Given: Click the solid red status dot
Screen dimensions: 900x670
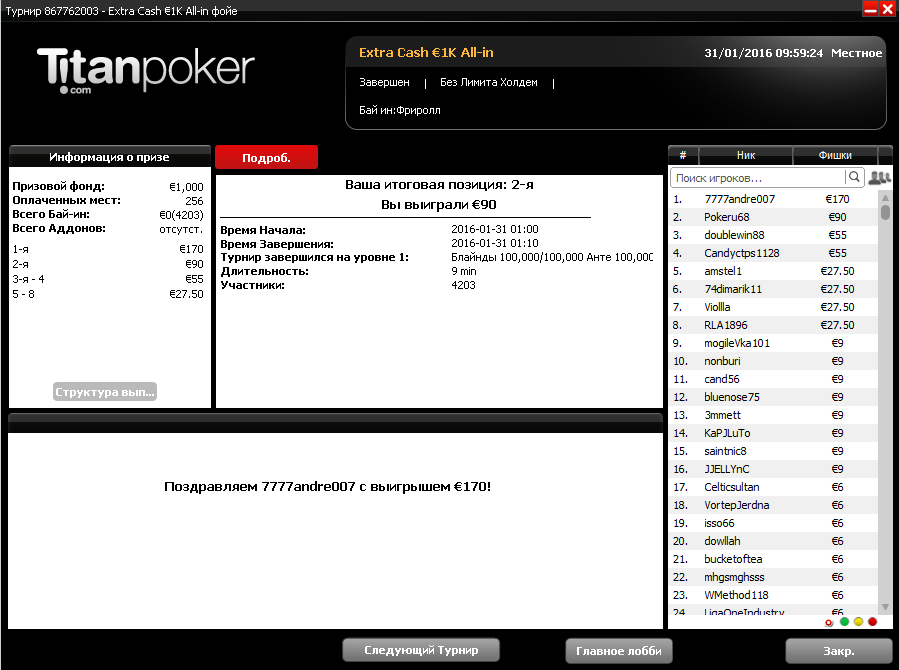Looking at the screenshot, I should pyautogui.click(x=872, y=622).
